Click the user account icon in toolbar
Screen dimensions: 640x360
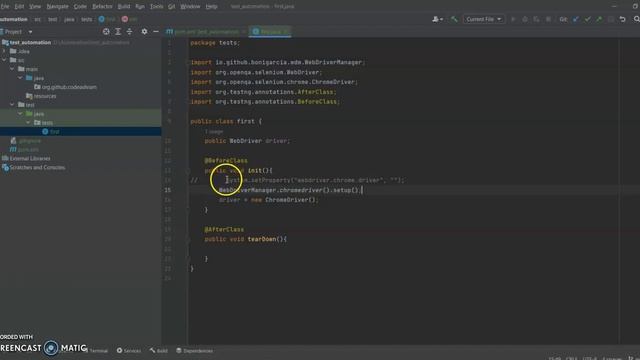[x=437, y=19]
